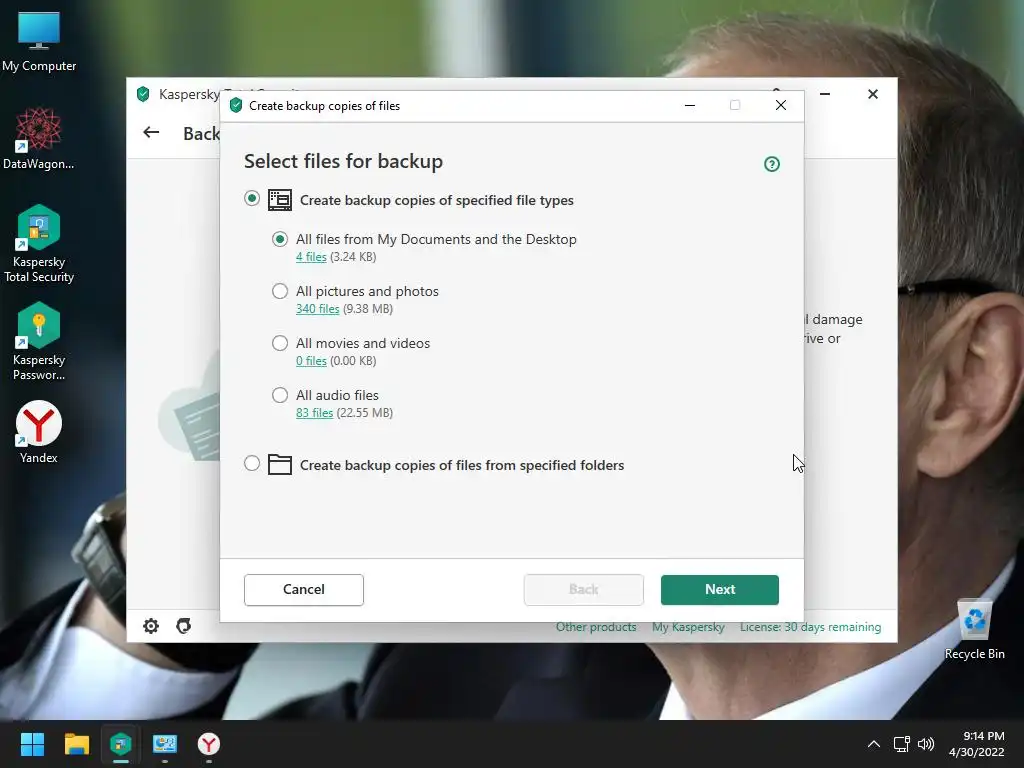The width and height of the screenshot is (1024, 768).
Task: Select 'Create backup copies of files from specified folders'
Action: coord(252,464)
